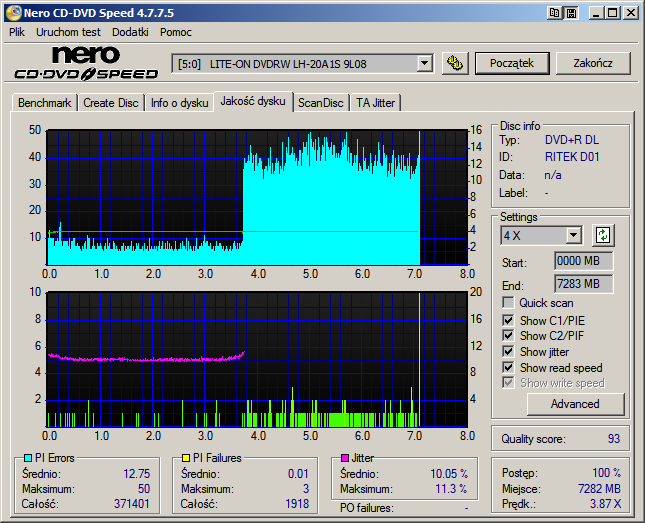Click PI Failures total value 1918
This screenshot has height=523, width=645.
click(297, 504)
